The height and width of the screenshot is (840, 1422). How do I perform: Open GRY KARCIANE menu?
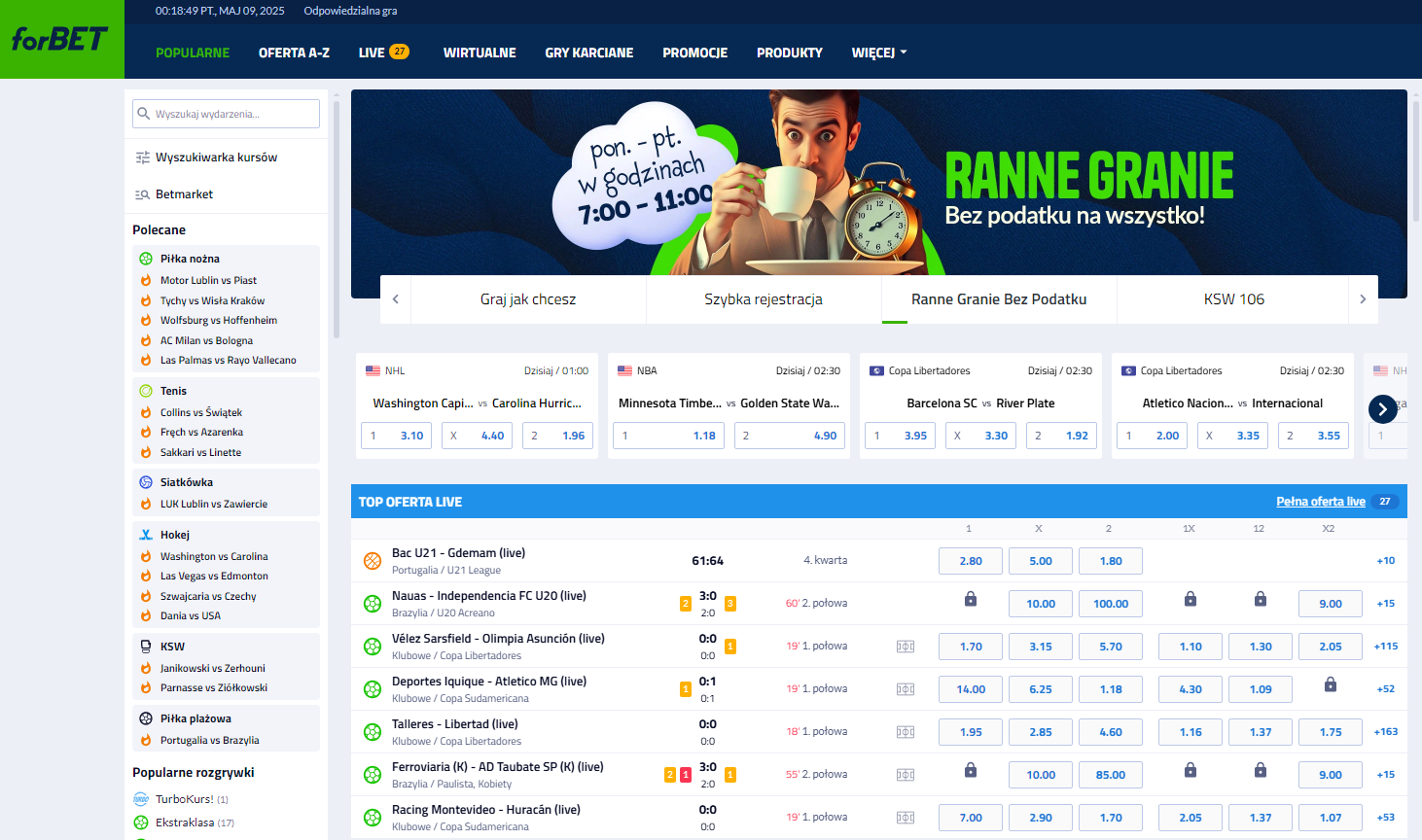pos(589,52)
